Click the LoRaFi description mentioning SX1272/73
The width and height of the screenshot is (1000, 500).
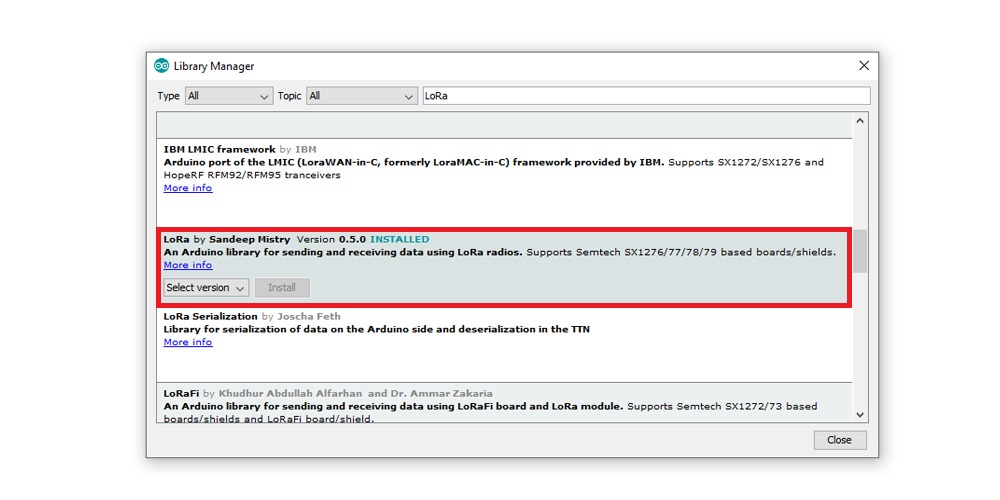click(490, 413)
